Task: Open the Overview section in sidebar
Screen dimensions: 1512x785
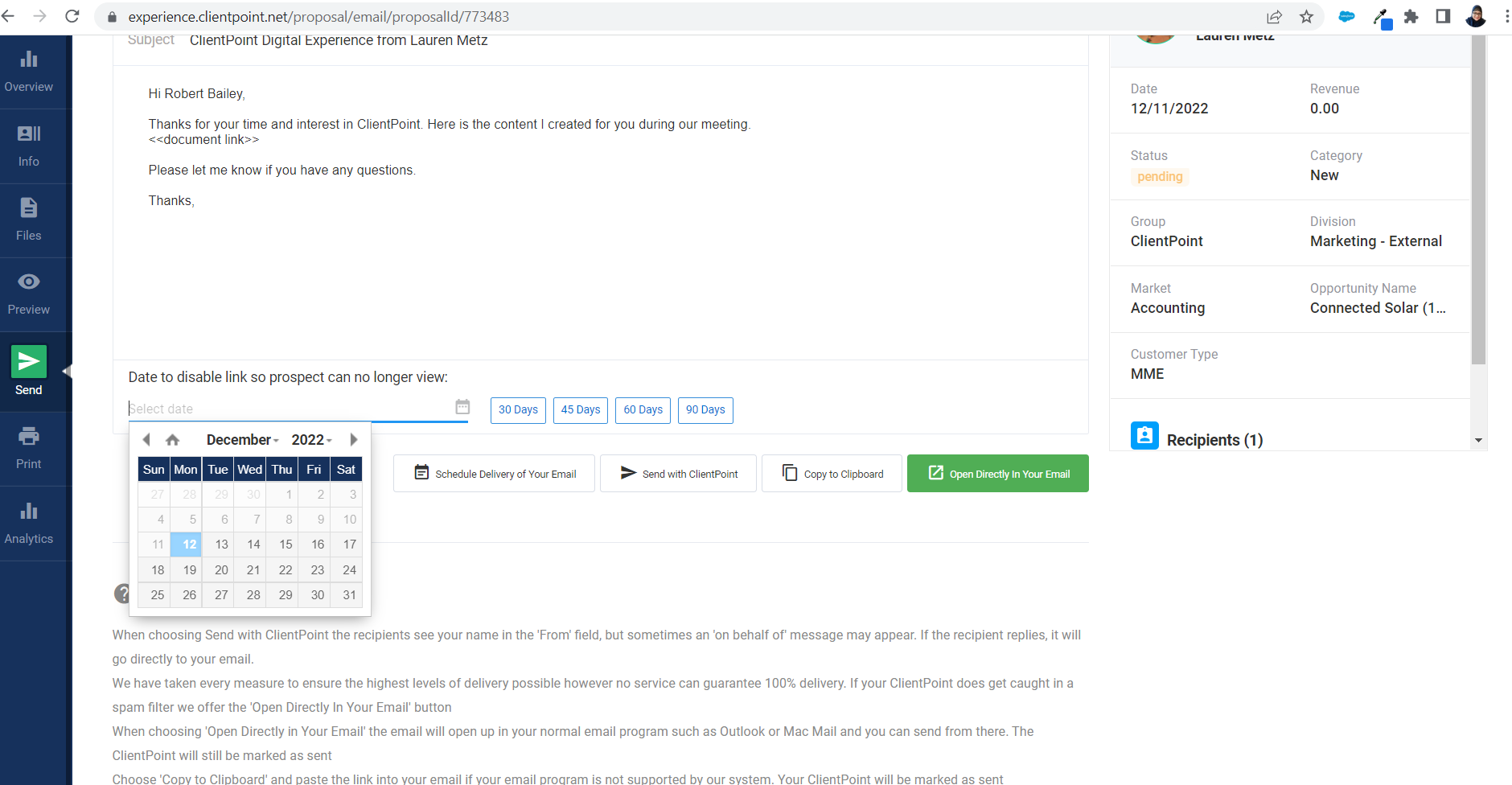Action: (x=29, y=72)
